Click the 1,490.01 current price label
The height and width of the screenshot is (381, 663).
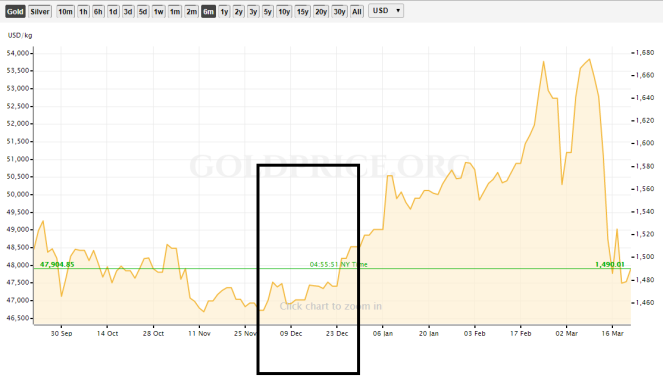tap(610, 264)
